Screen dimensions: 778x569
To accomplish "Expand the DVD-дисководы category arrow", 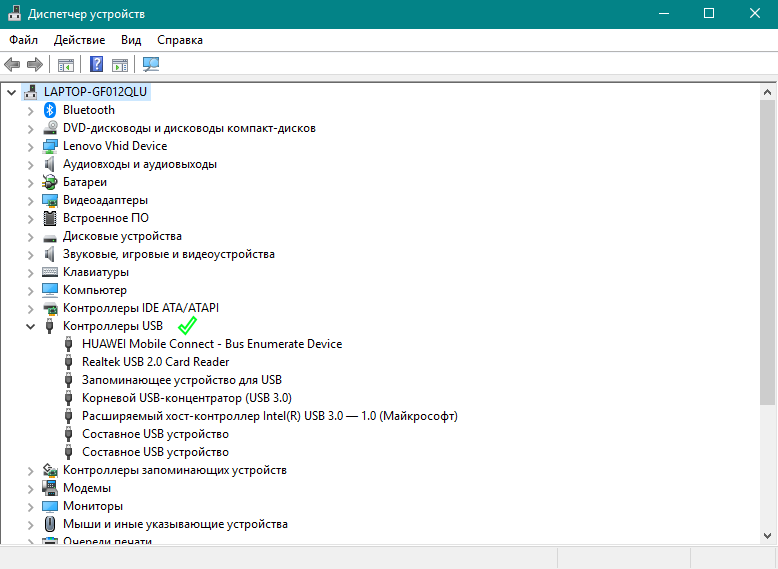I will (x=30, y=129).
